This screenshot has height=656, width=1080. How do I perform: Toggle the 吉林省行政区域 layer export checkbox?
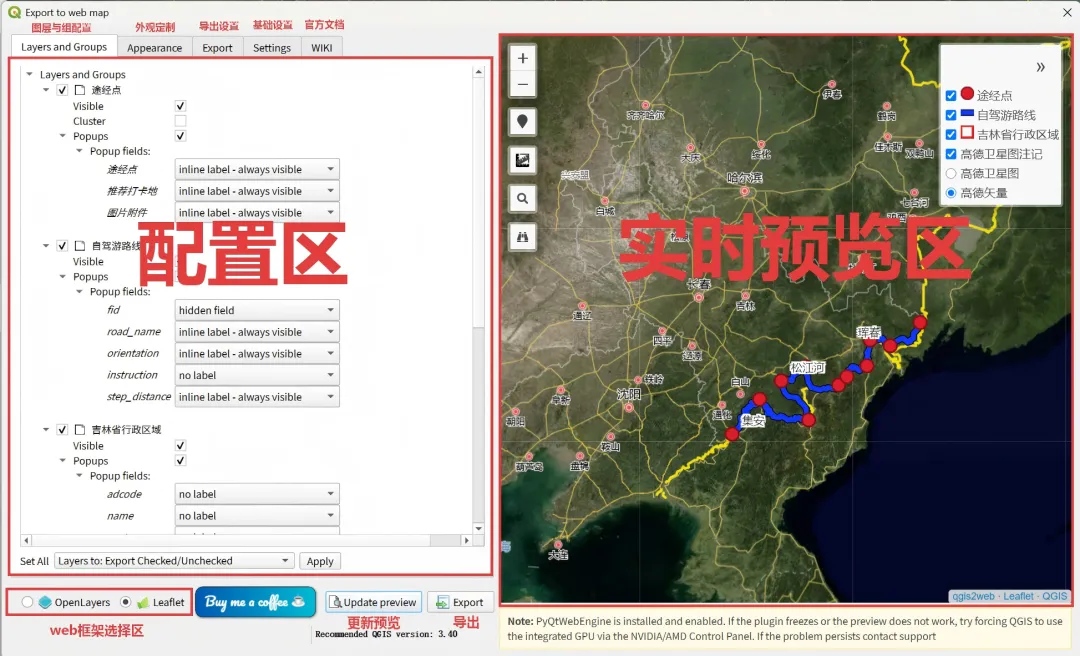[62, 430]
